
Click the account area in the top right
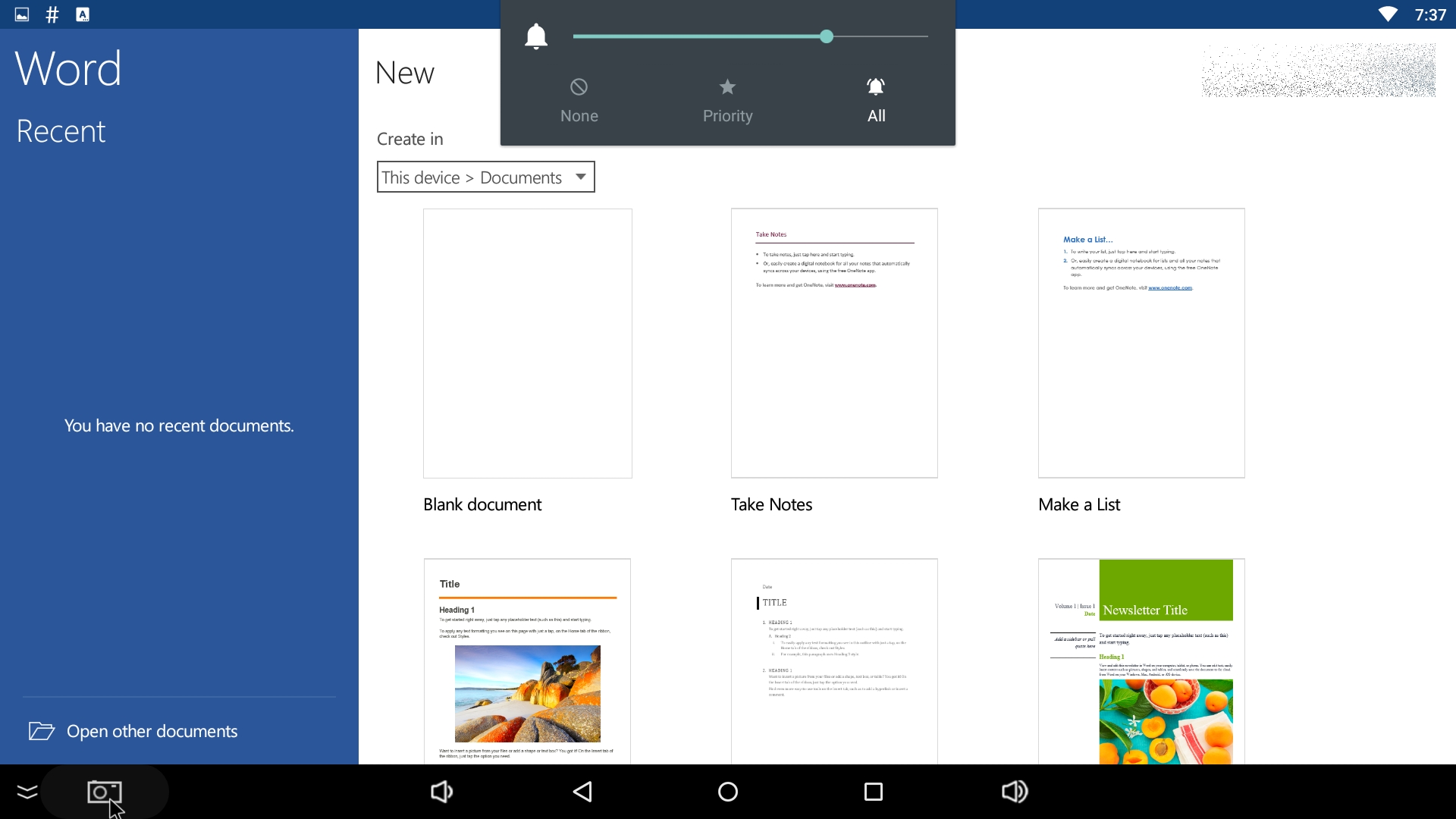(1319, 70)
